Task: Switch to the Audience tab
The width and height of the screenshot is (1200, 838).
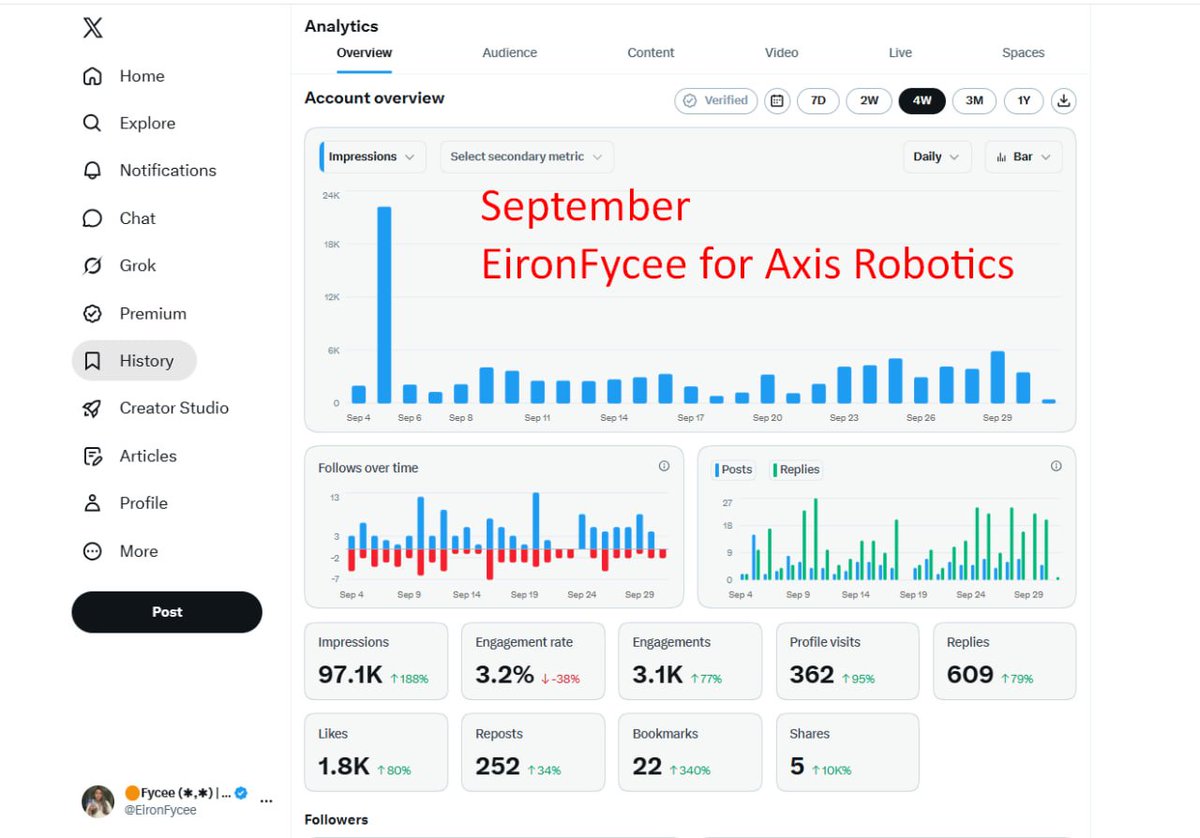Action: pyautogui.click(x=510, y=53)
